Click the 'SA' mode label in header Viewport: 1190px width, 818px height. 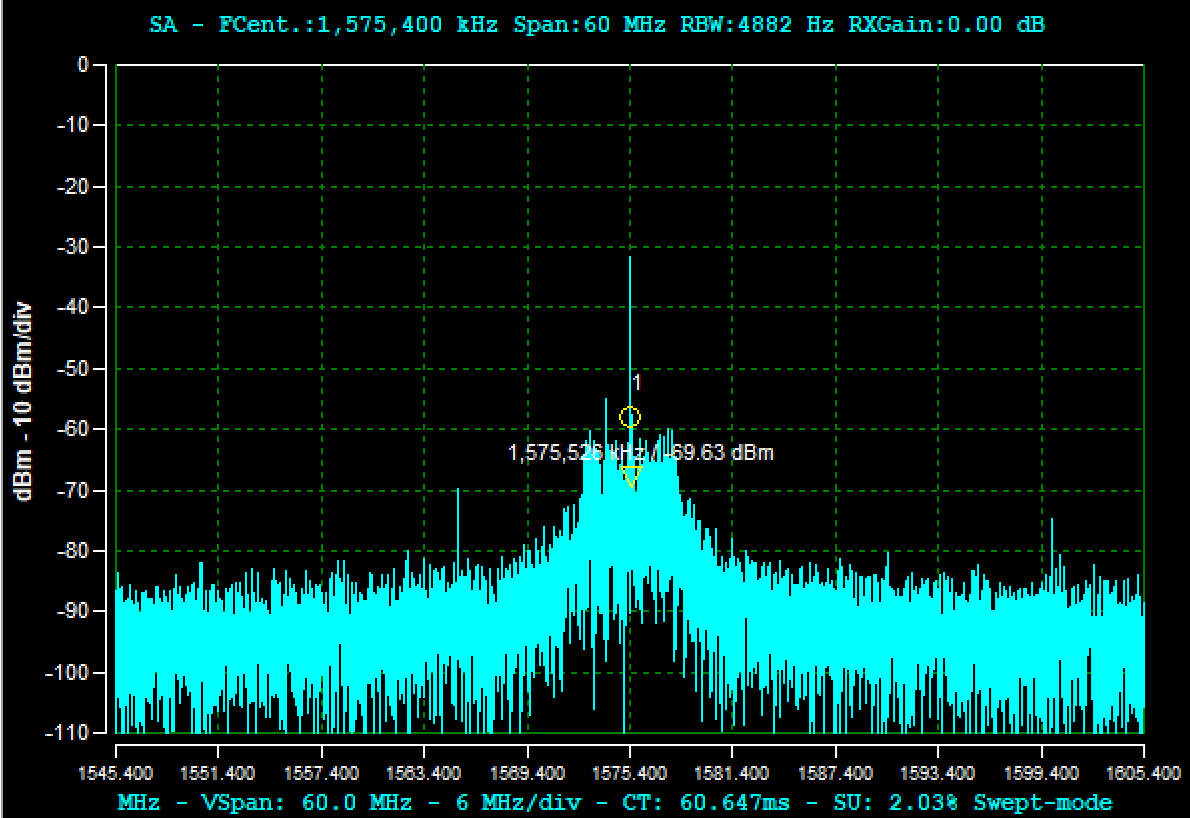[162, 24]
